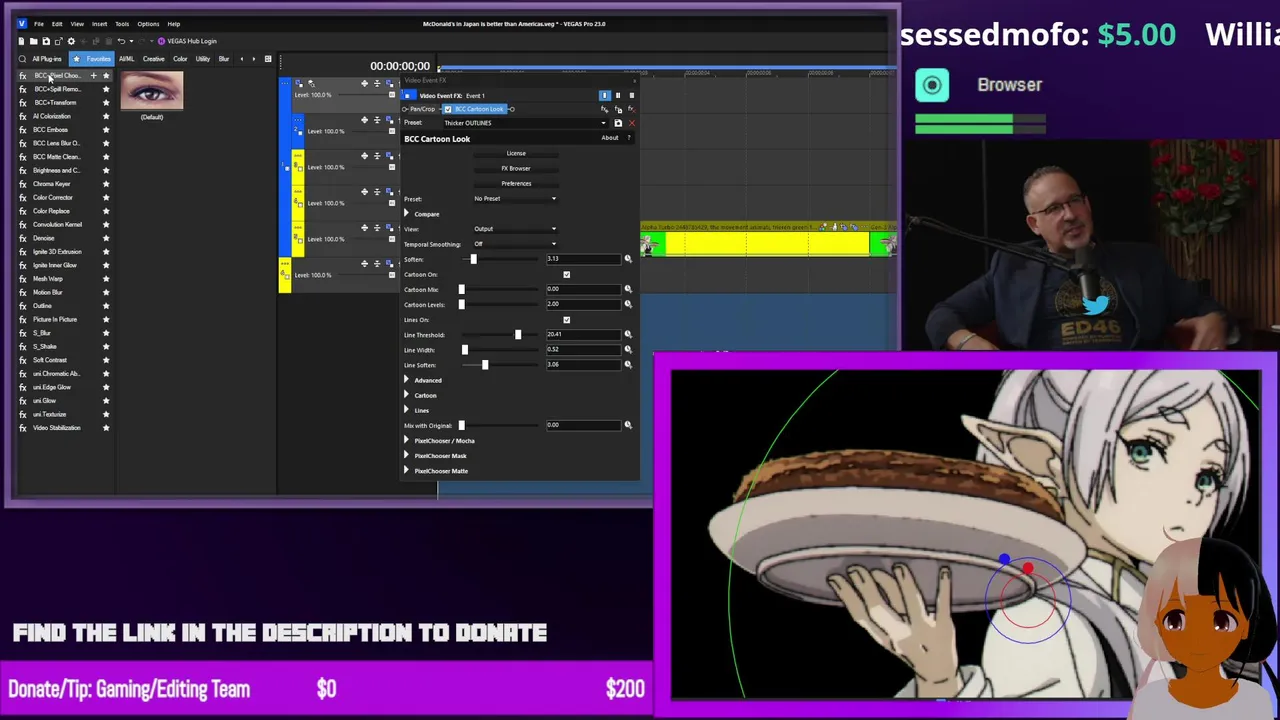Select the Default eye preset thumbnail

tap(152, 92)
